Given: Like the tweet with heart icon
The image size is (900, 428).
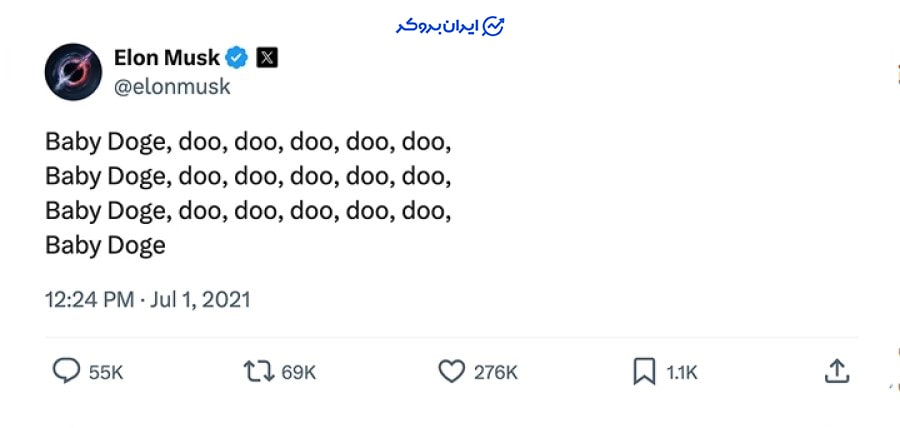Looking at the screenshot, I should coord(452,372).
